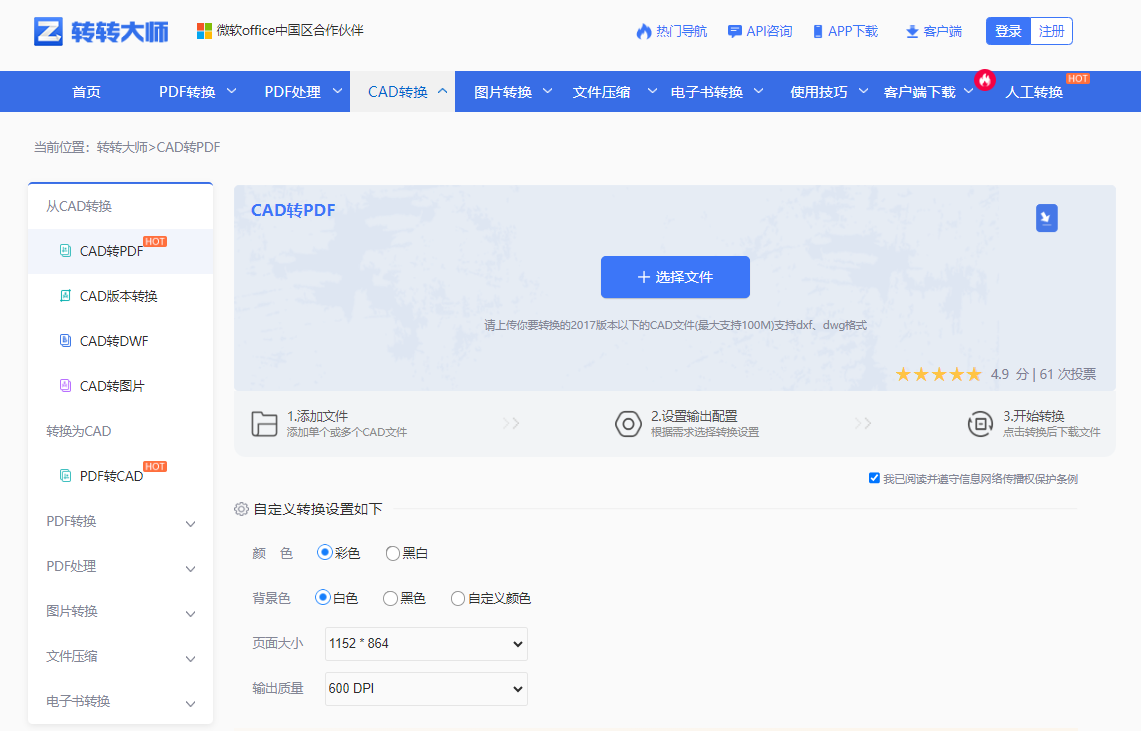Open the 页面大小 dropdown
This screenshot has height=731, width=1141.
pyautogui.click(x=425, y=643)
